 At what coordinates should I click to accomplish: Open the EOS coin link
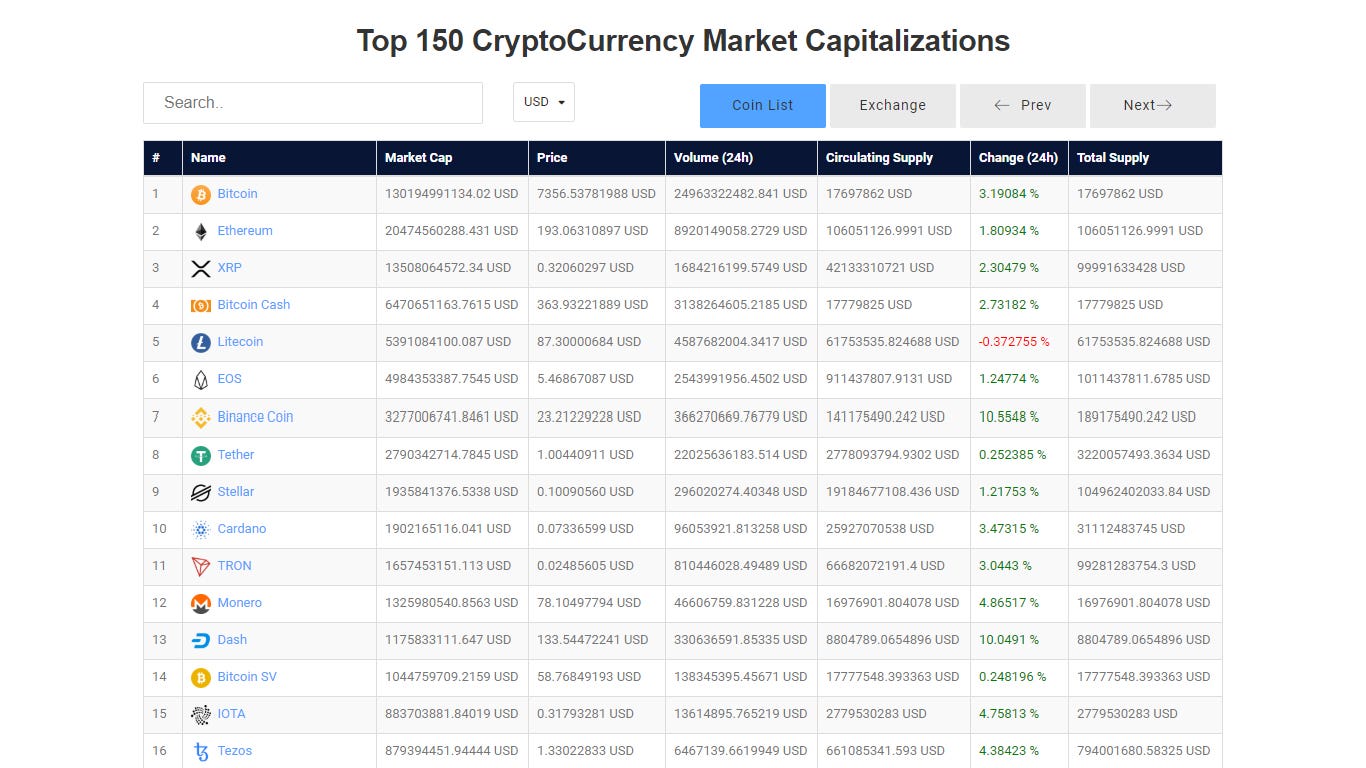tap(229, 379)
